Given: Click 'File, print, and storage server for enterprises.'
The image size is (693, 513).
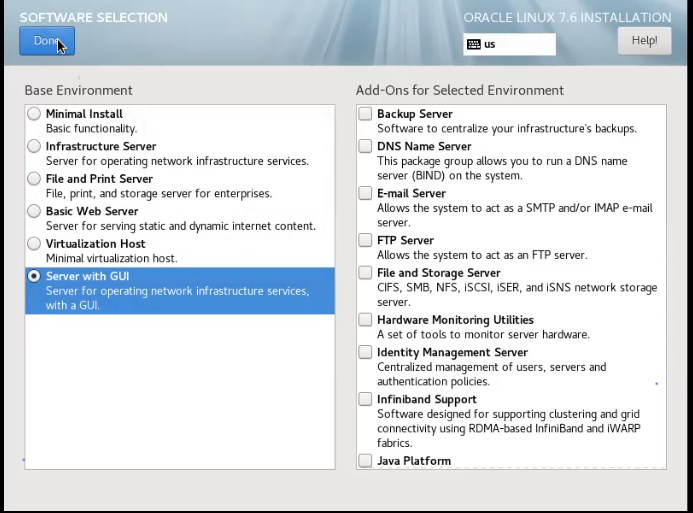Looking at the screenshot, I should pos(159,194).
